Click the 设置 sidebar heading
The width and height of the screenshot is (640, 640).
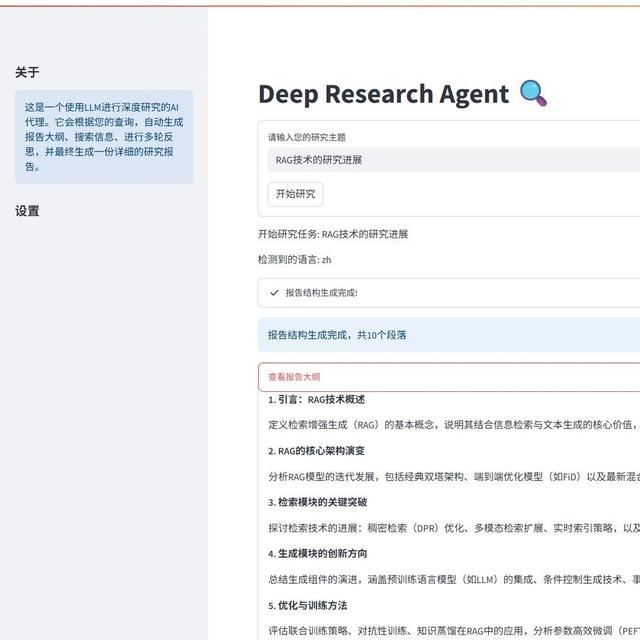(27, 211)
